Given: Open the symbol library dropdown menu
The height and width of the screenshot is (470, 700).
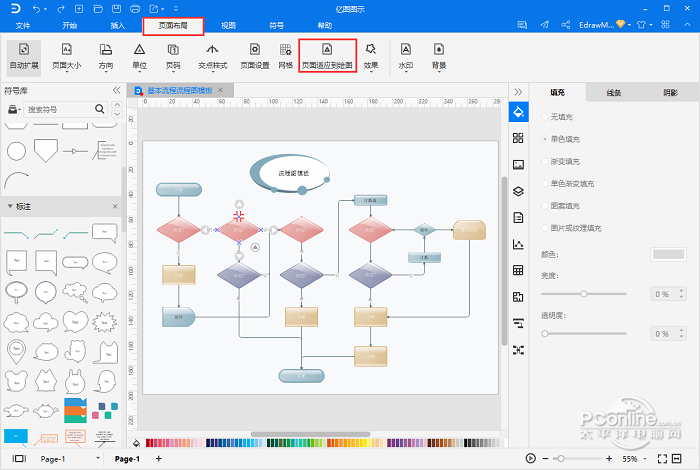Looking at the screenshot, I should (x=14, y=109).
